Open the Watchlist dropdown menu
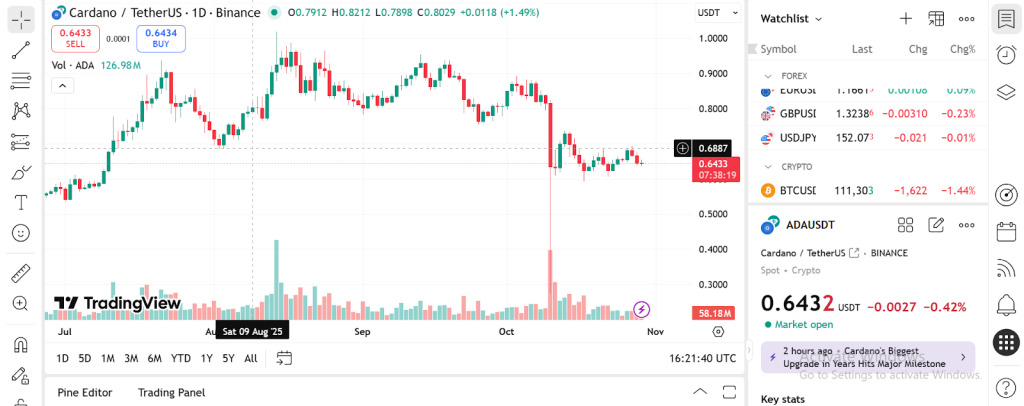Image resolution: width=1024 pixels, height=406 pixels. point(791,18)
